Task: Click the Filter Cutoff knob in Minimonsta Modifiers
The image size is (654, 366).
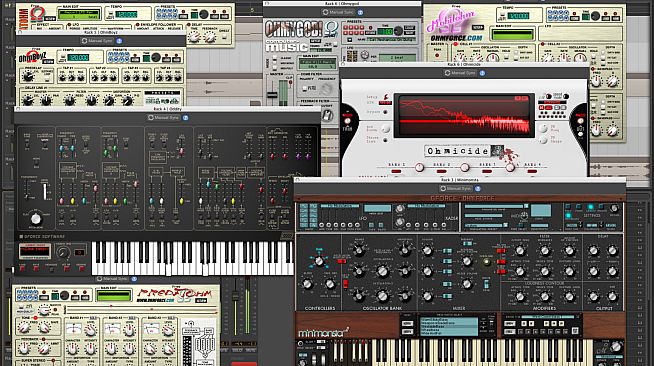Action: point(520,251)
